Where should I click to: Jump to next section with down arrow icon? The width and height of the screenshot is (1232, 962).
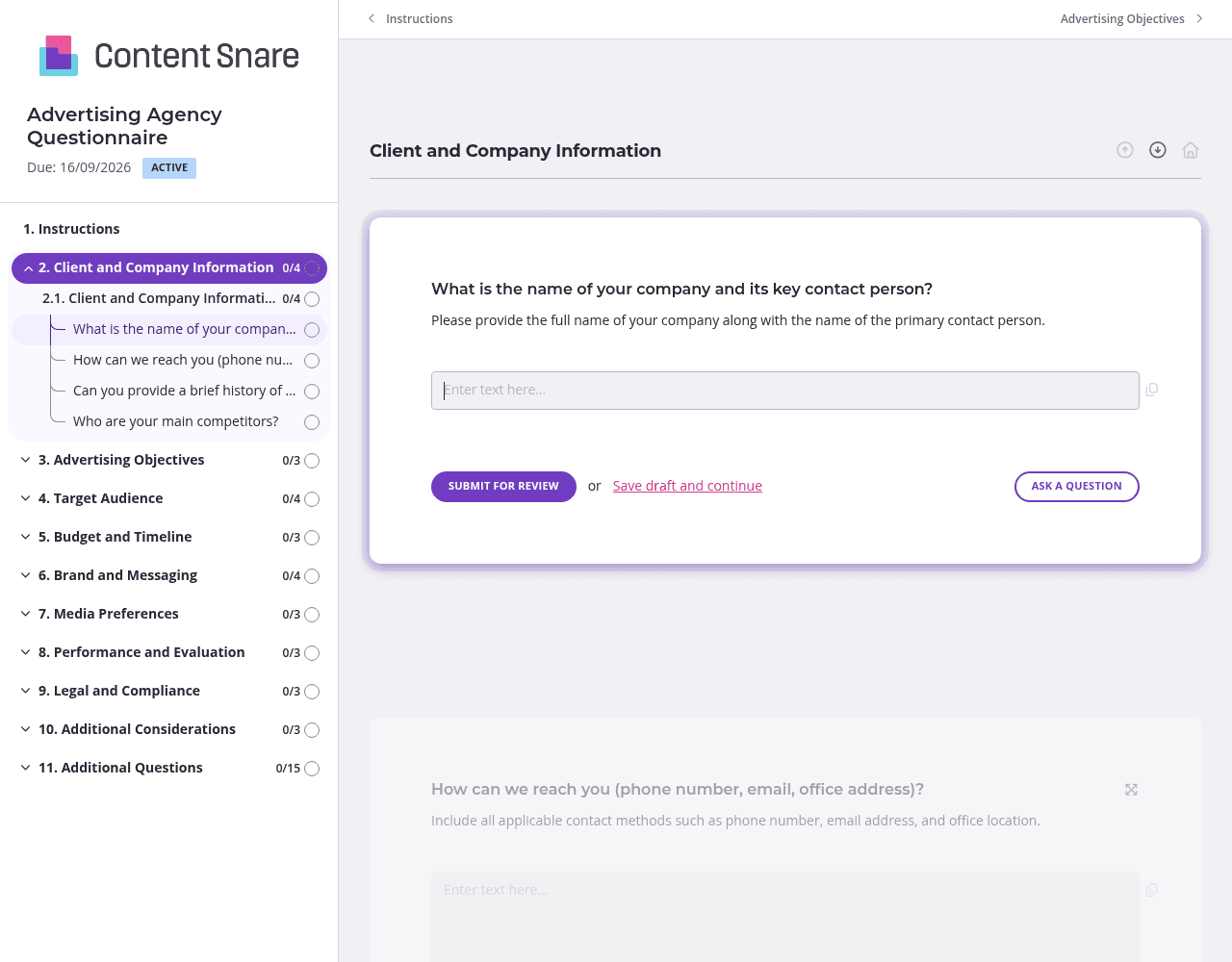click(x=1158, y=150)
